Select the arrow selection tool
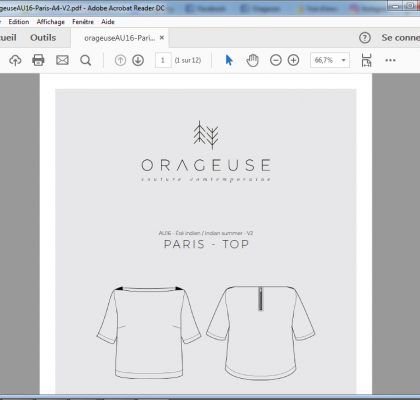 [x=229, y=60]
